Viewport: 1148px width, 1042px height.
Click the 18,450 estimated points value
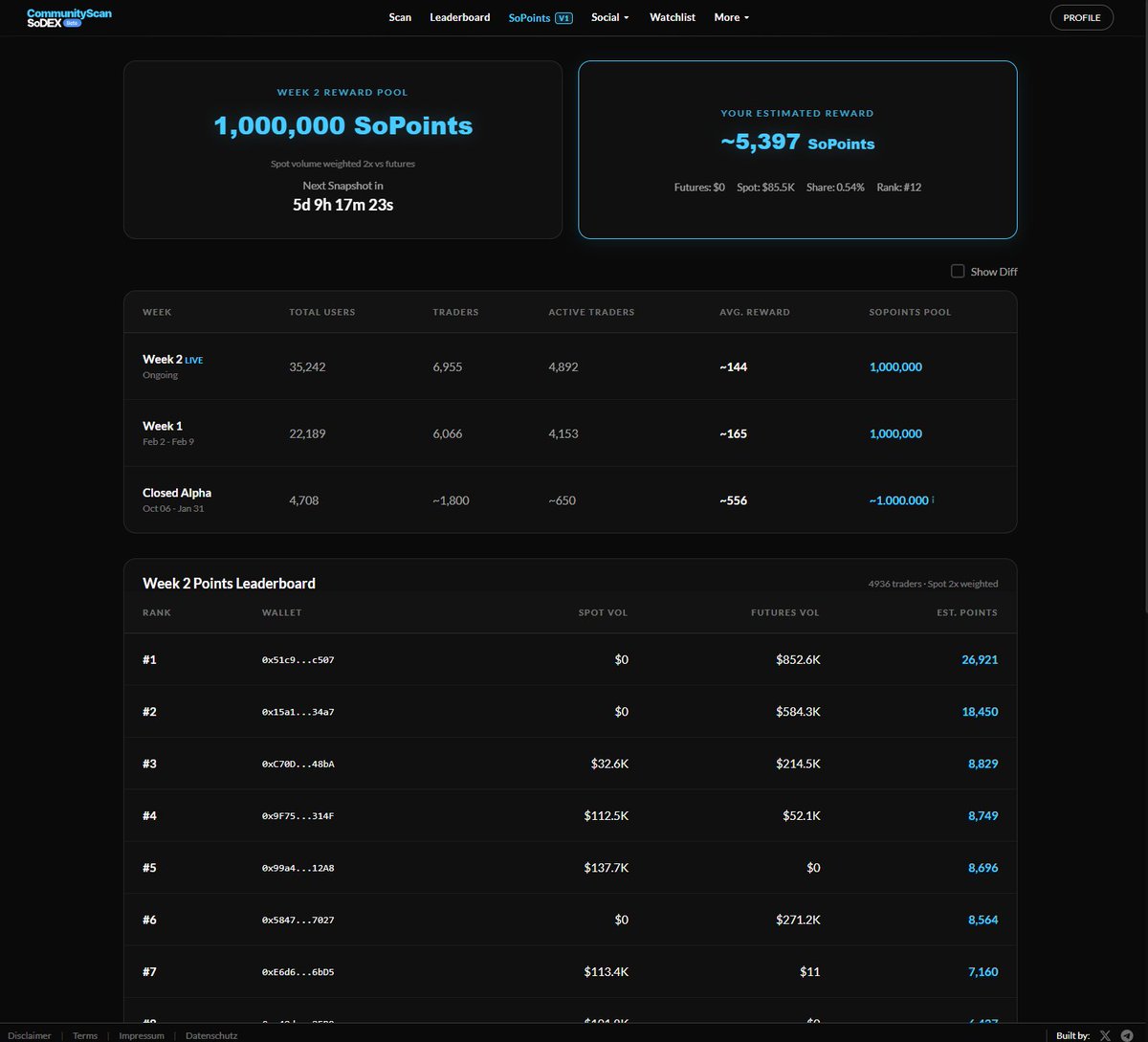point(980,711)
